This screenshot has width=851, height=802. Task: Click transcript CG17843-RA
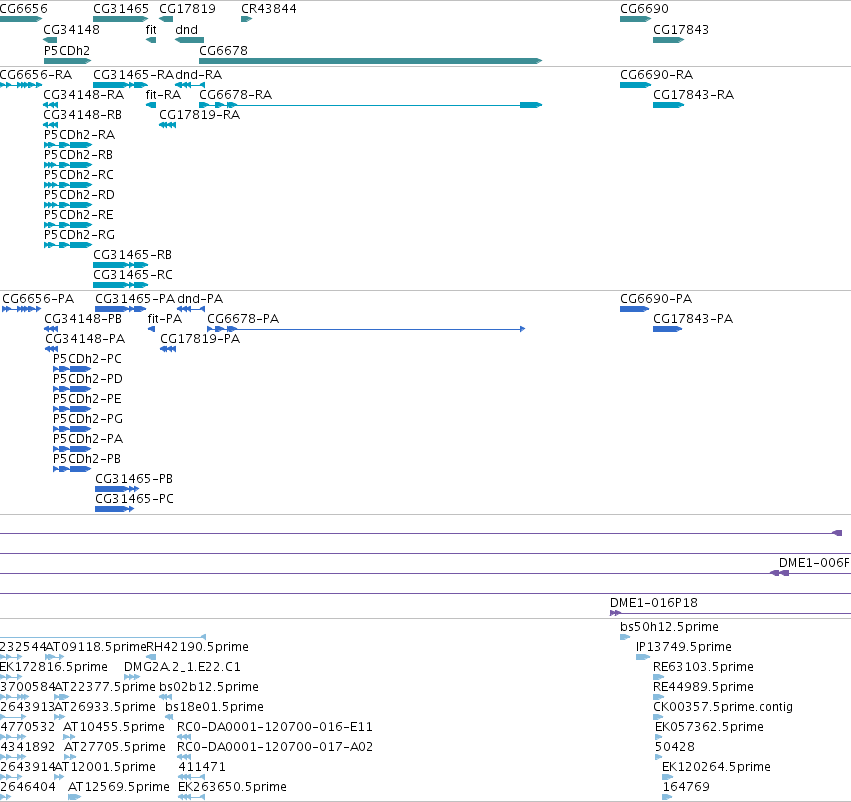pyautogui.click(x=693, y=94)
